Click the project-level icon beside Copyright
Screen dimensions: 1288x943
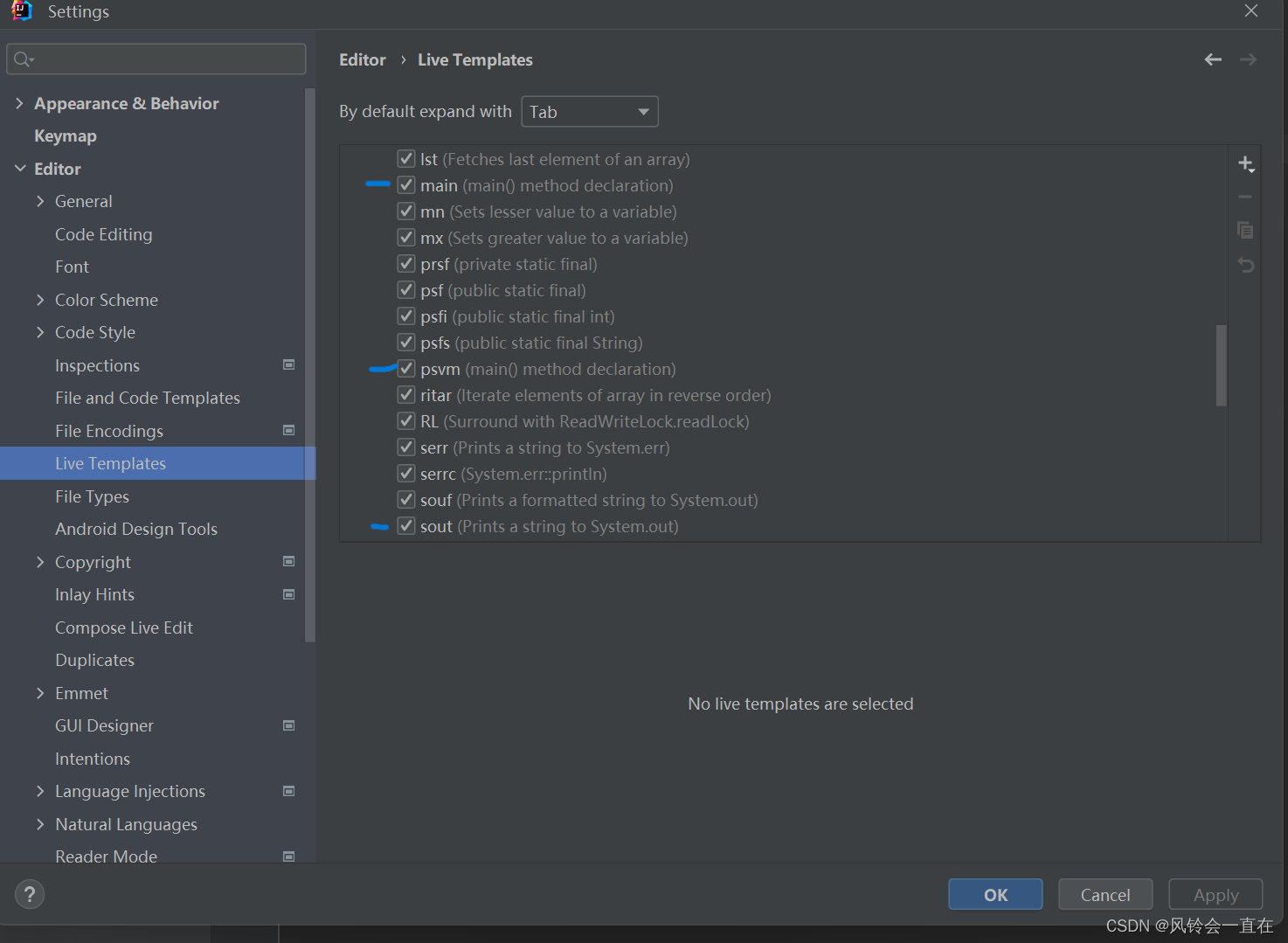pos(289,561)
